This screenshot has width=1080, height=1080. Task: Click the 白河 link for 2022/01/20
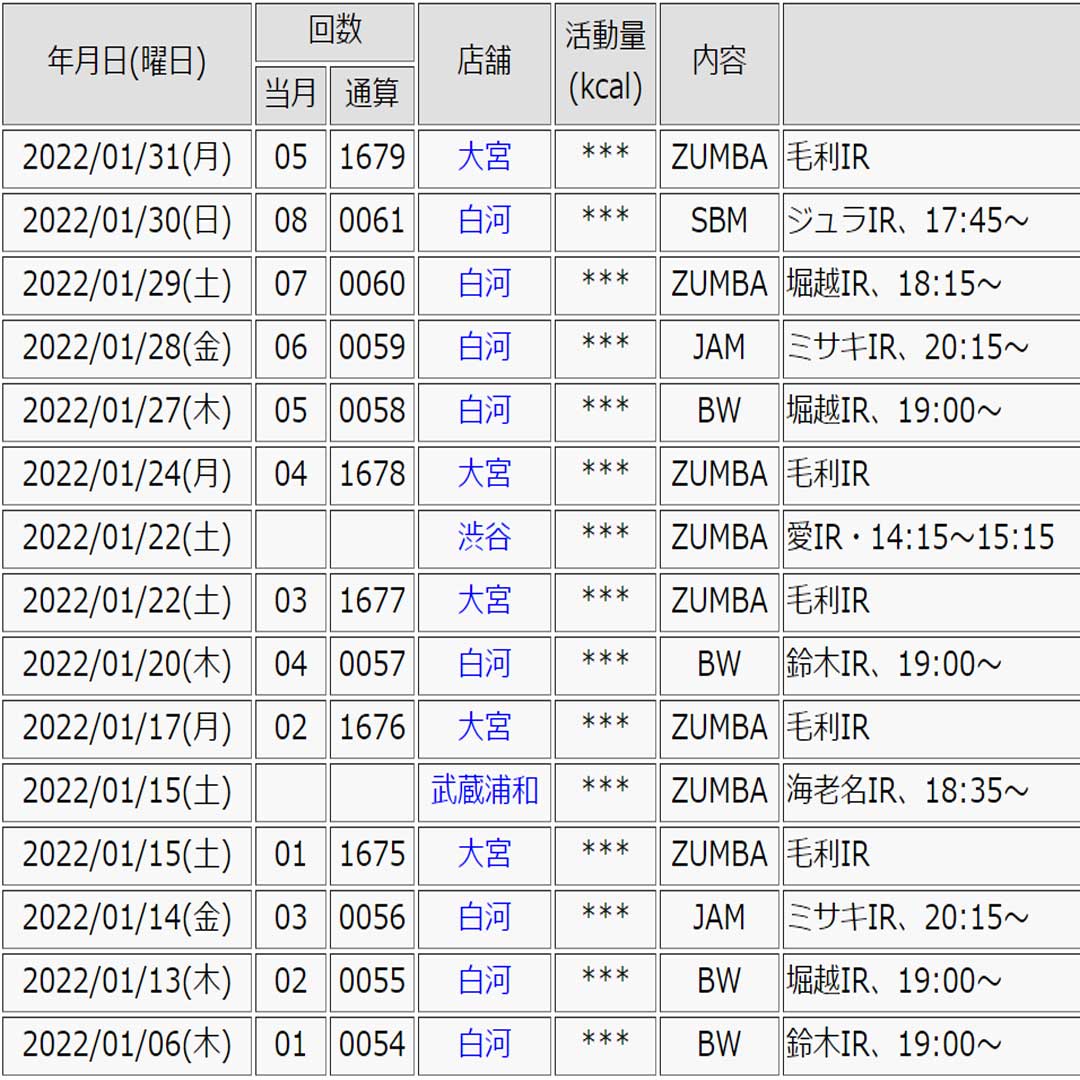[x=484, y=664]
